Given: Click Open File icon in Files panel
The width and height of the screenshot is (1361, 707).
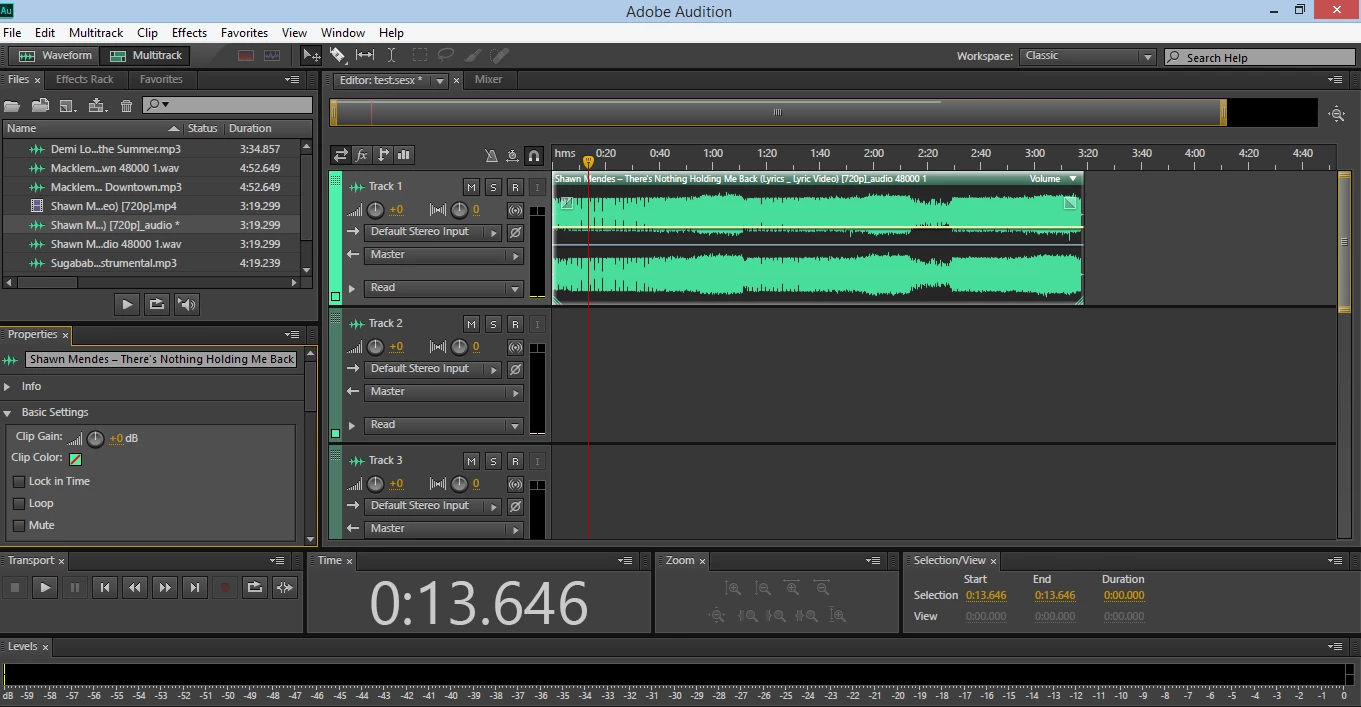Looking at the screenshot, I should [x=12, y=105].
